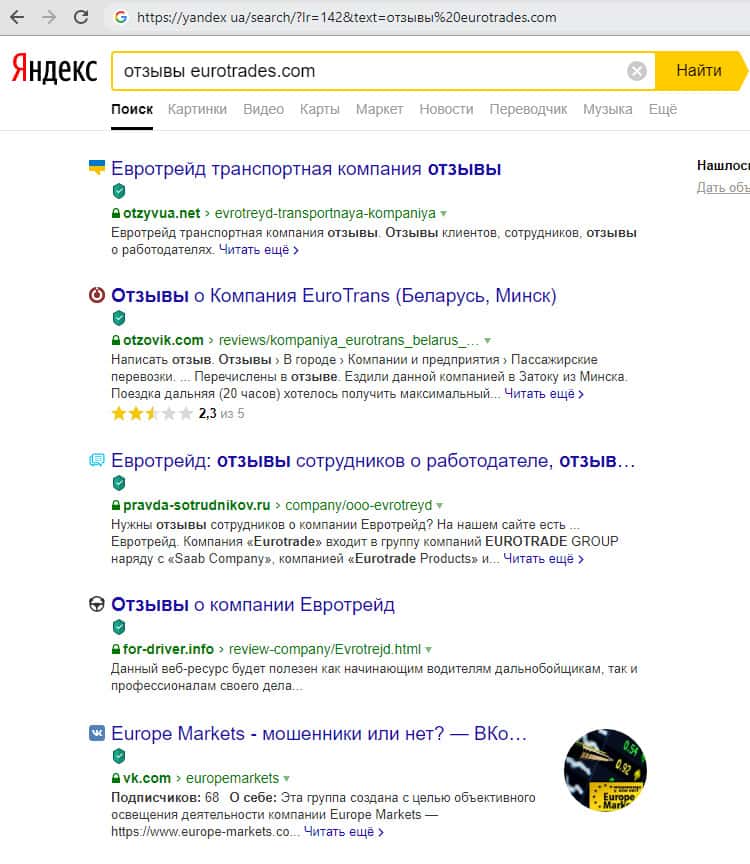Open the Ещё menu
The image size is (750, 864).
662,109
